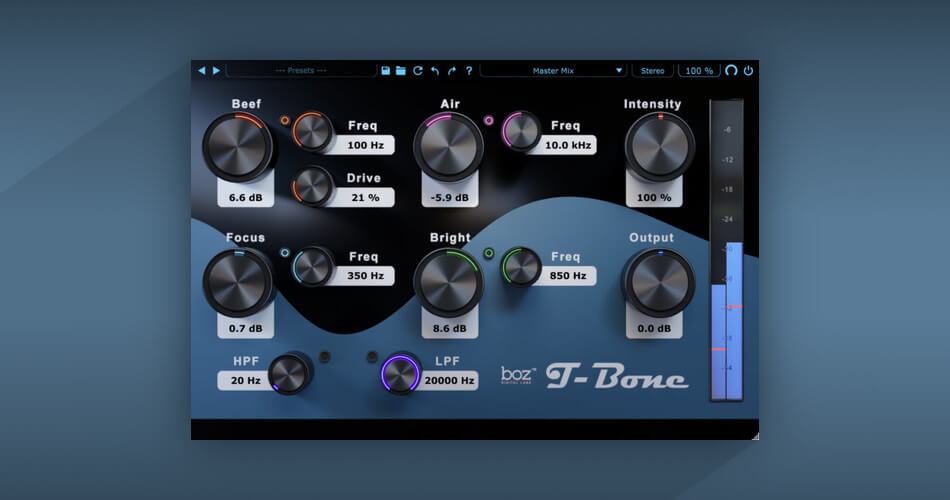Click the output level meter
The height and width of the screenshot is (500, 950).
[x=726, y=250]
